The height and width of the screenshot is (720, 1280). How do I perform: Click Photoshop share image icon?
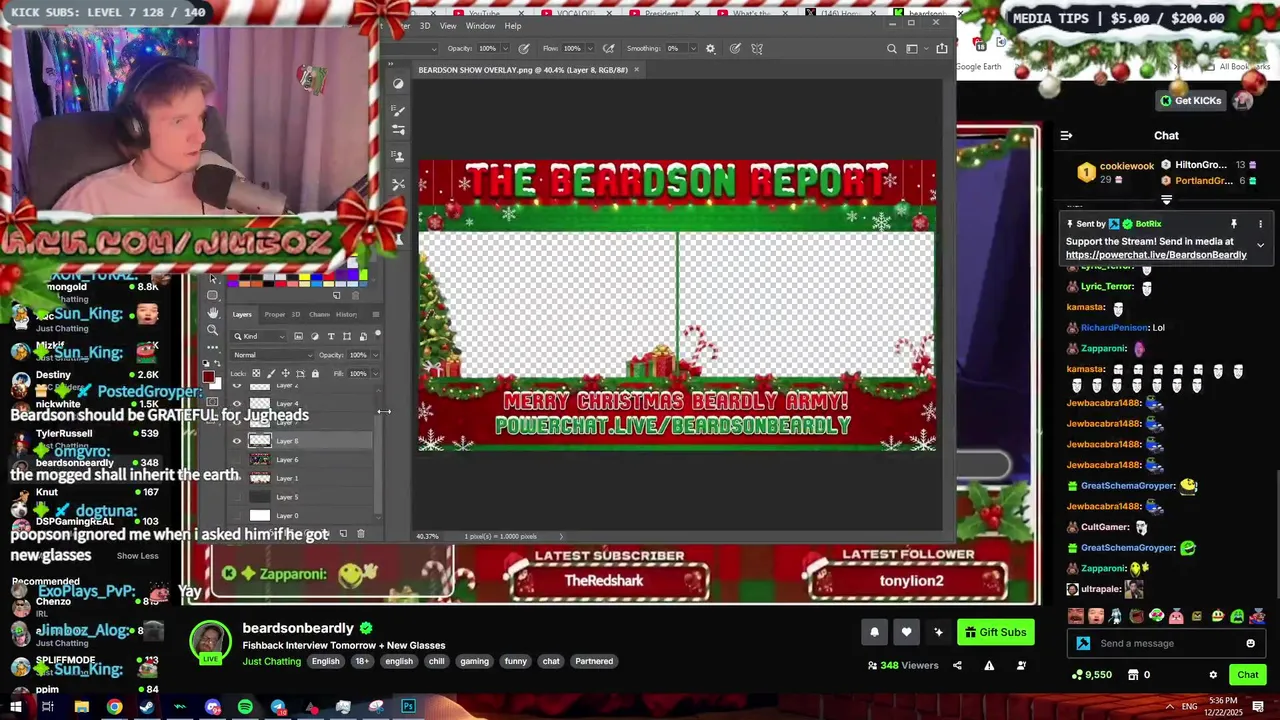942,48
